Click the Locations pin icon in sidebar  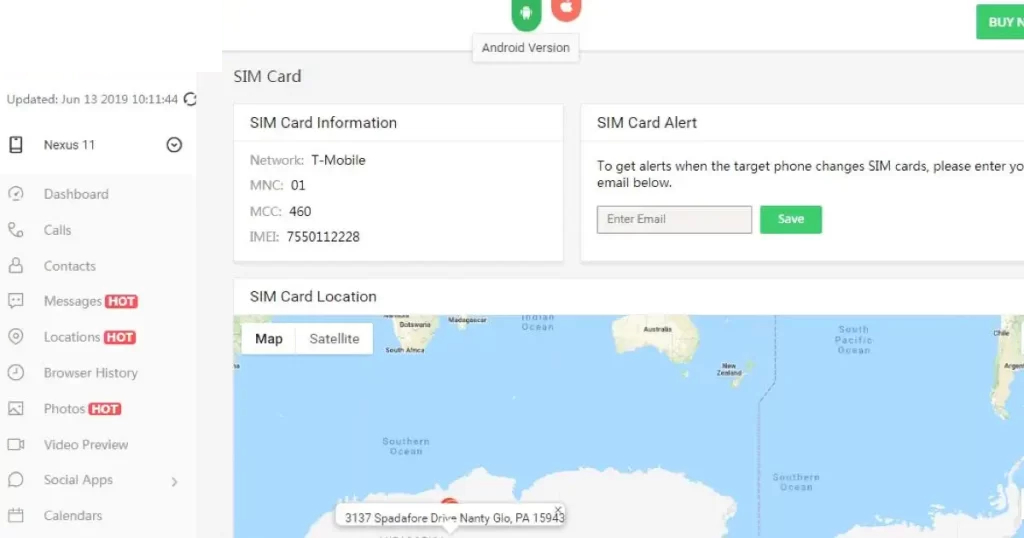pyautogui.click(x=16, y=337)
